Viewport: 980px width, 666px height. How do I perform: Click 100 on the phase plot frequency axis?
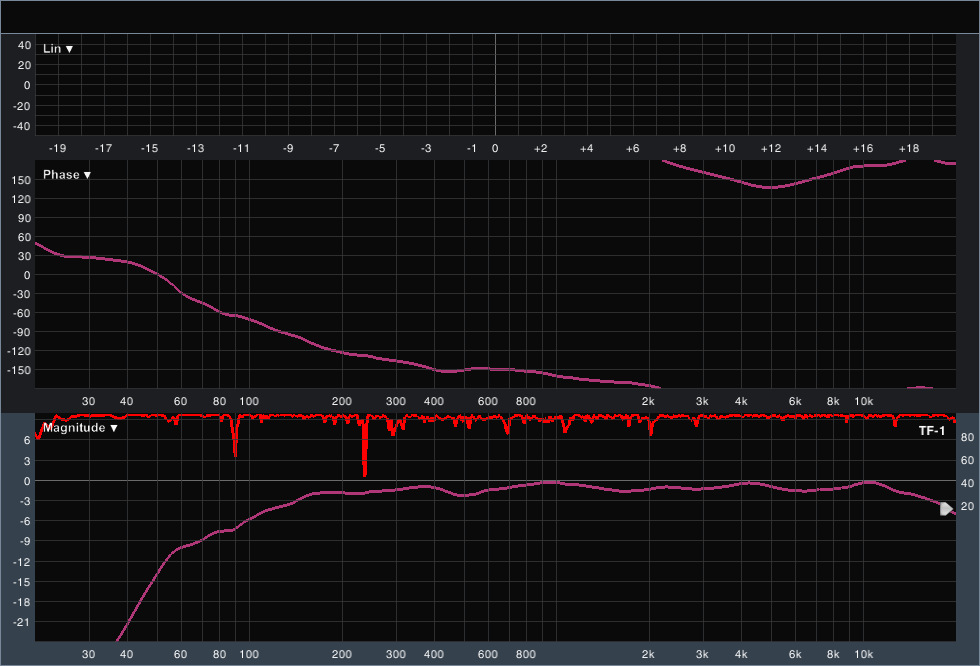click(249, 401)
